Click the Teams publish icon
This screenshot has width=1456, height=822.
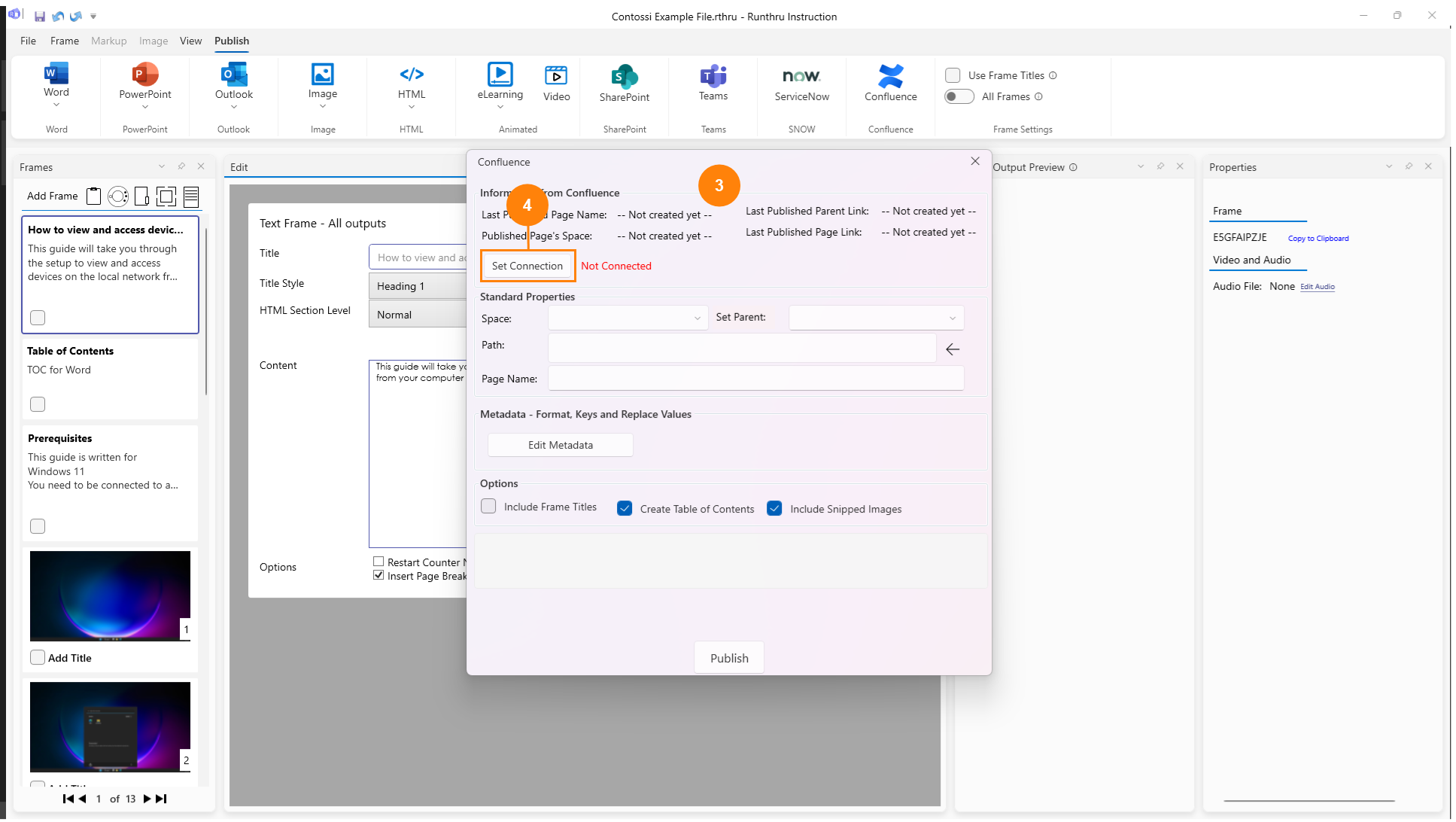[x=713, y=76]
